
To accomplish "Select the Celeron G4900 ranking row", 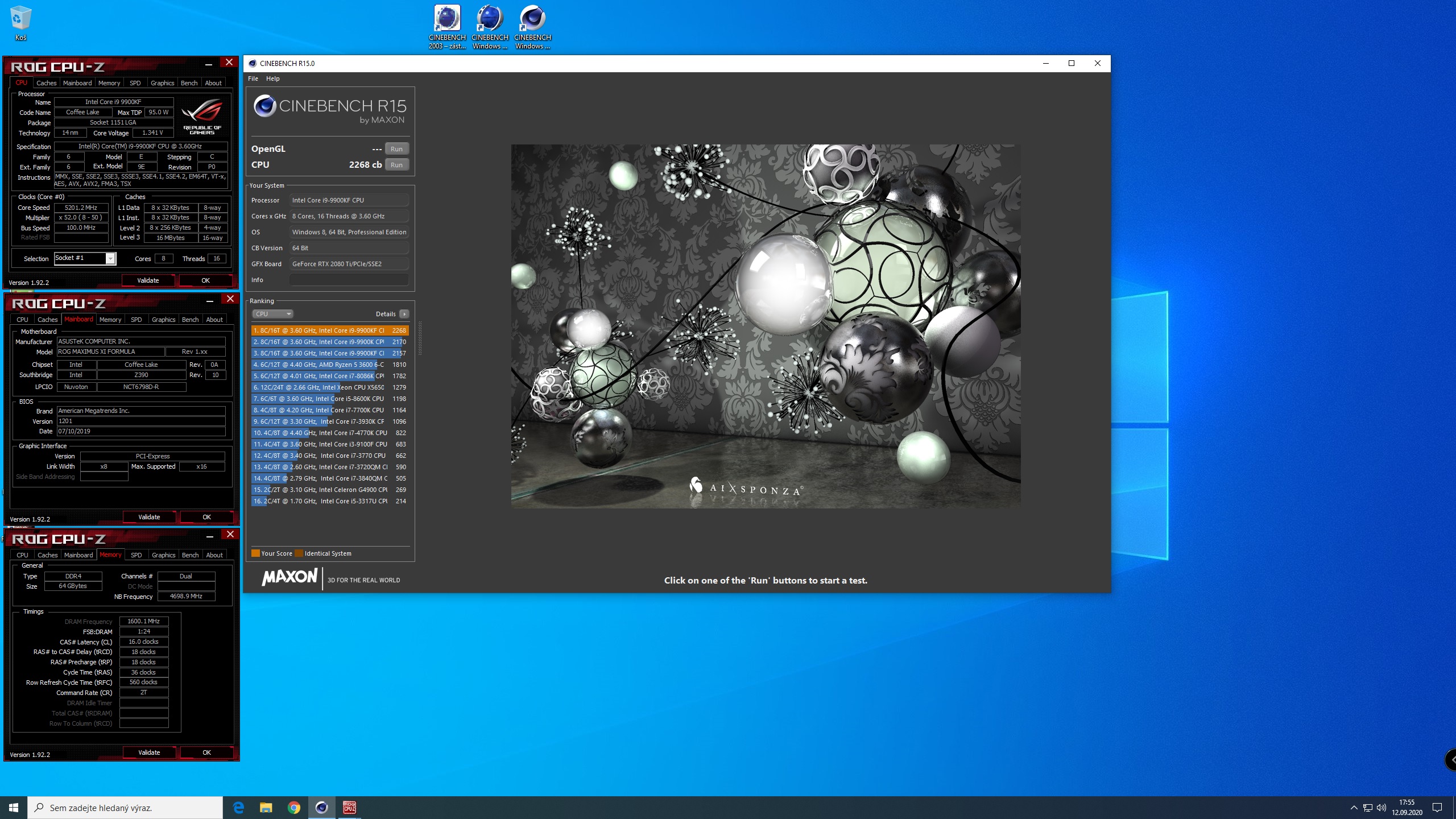I will tap(330, 490).
